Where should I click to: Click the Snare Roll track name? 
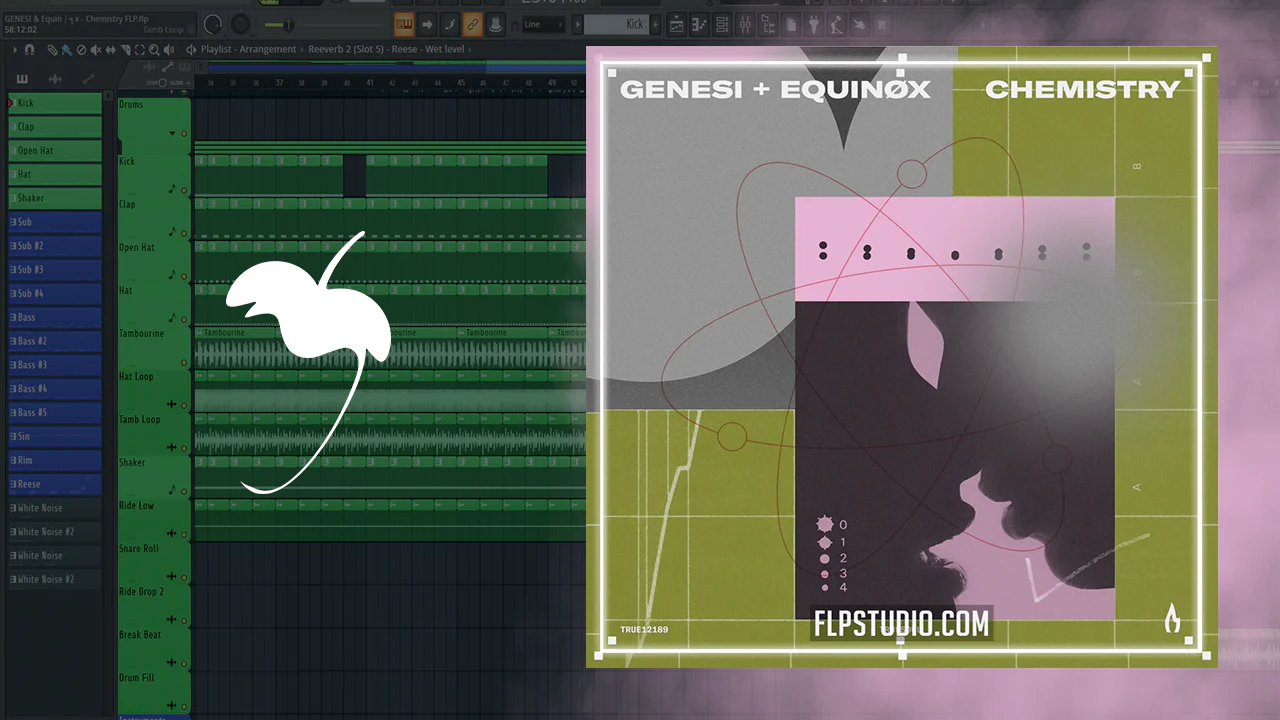tap(139, 549)
